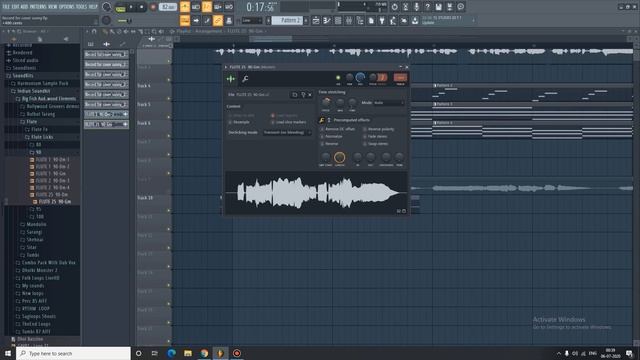Image resolution: width=640 pixels, height=360 pixels.
Task: Open the piano roll view icon
Action: point(327,20)
